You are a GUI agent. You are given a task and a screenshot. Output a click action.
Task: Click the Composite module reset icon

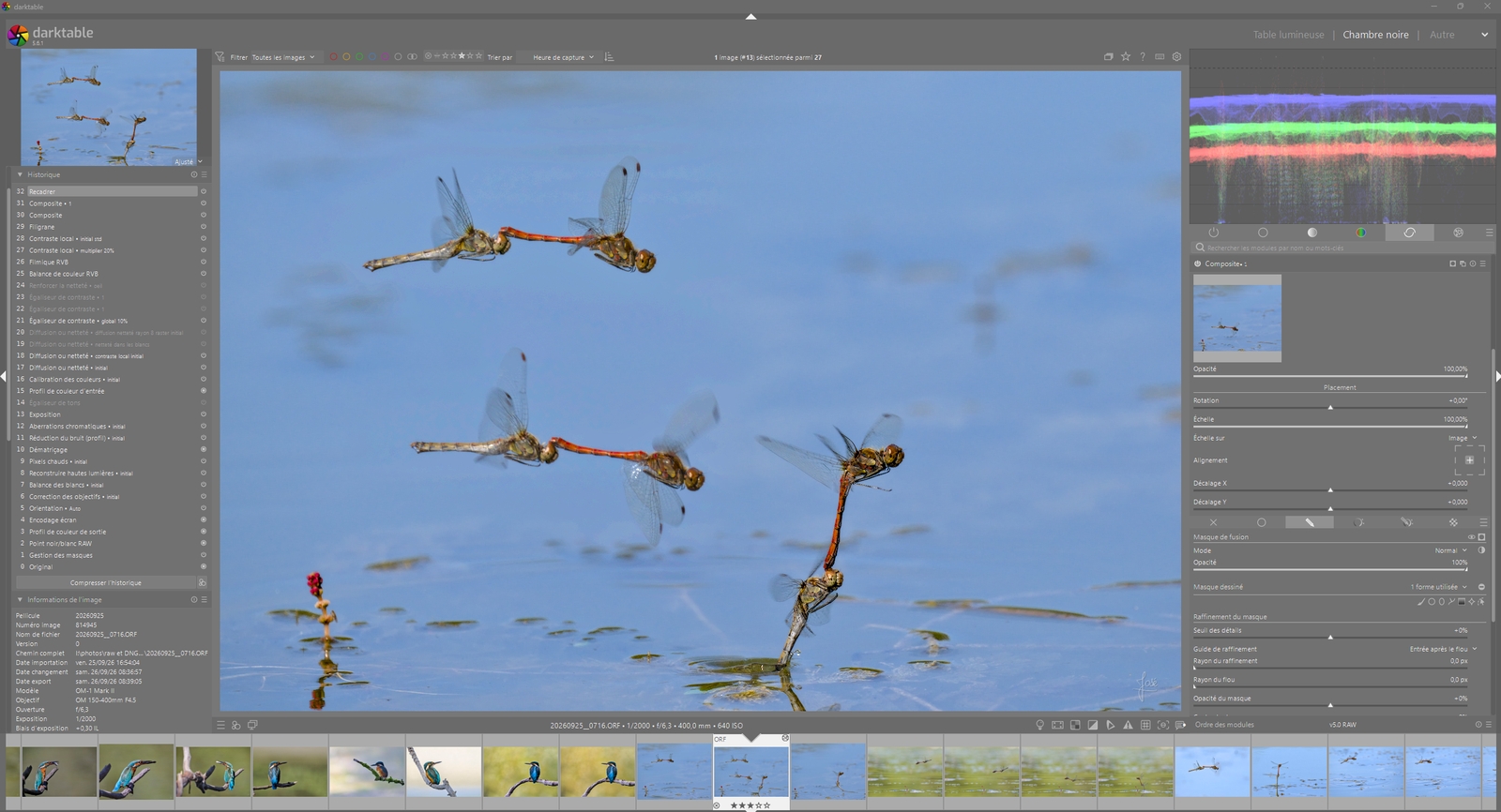1473,263
